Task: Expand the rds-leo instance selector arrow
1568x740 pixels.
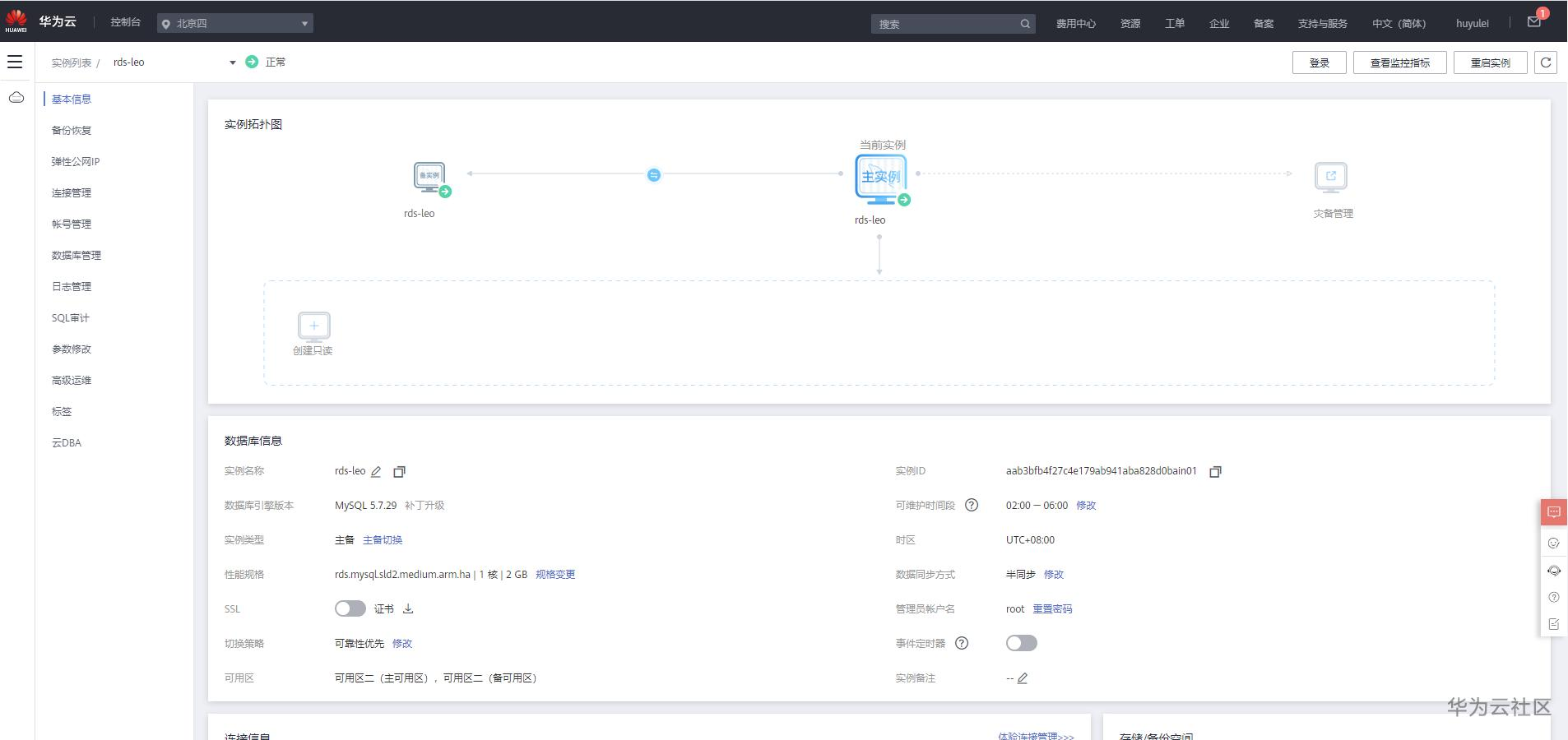Action: click(x=232, y=62)
